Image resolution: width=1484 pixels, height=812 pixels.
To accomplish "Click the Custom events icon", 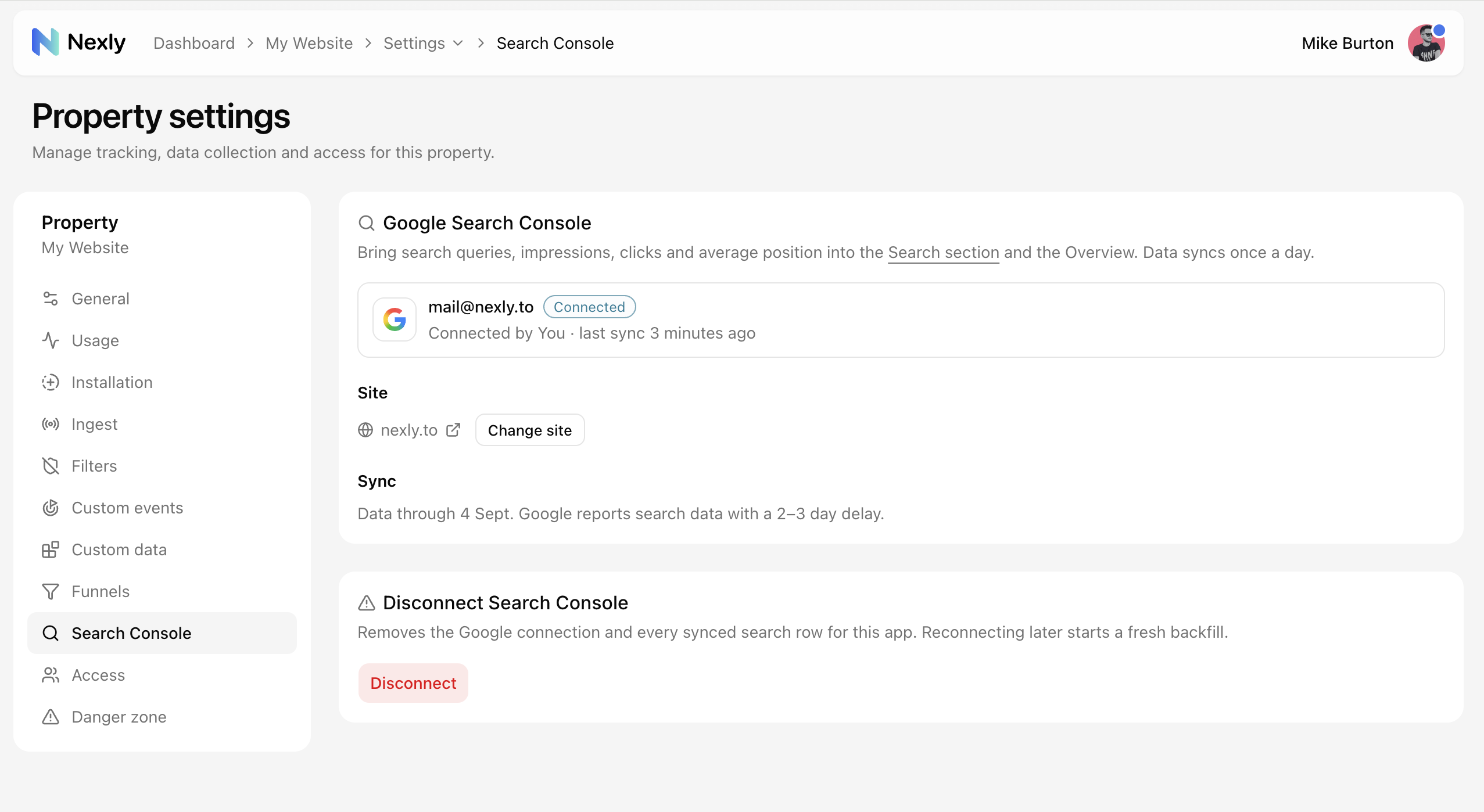I will pos(51,508).
